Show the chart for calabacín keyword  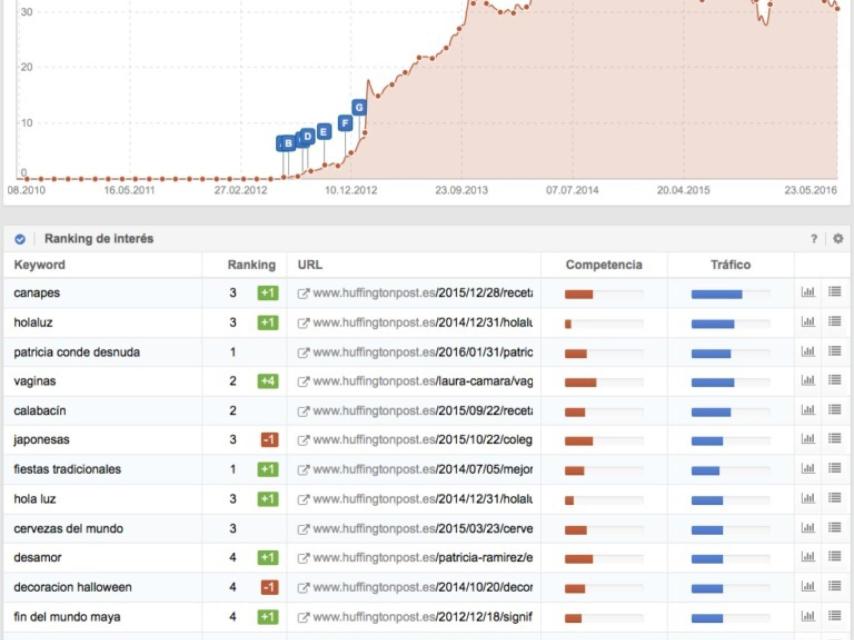[808, 410]
